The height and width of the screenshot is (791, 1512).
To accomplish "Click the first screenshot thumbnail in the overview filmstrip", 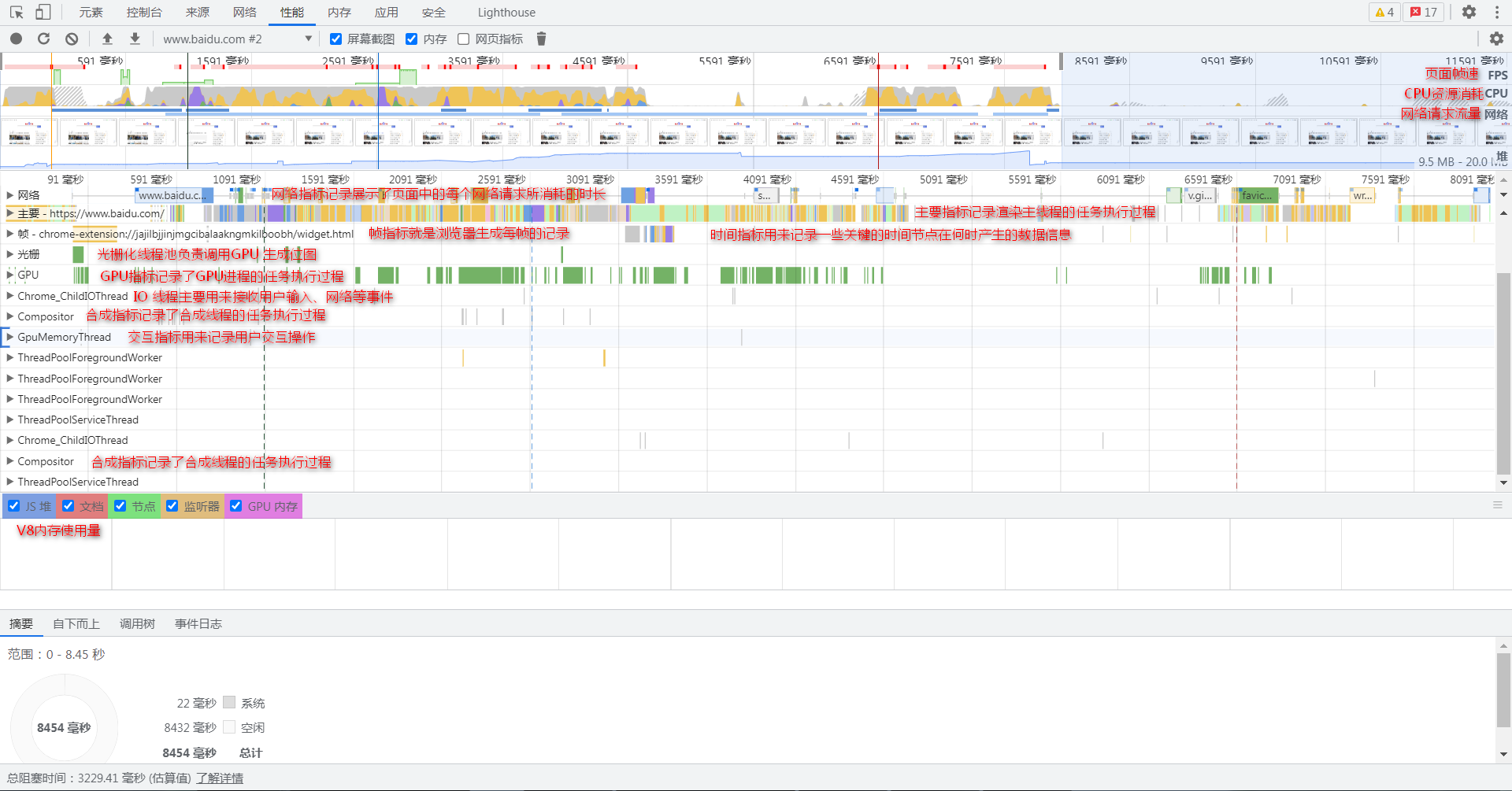I will [x=29, y=133].
